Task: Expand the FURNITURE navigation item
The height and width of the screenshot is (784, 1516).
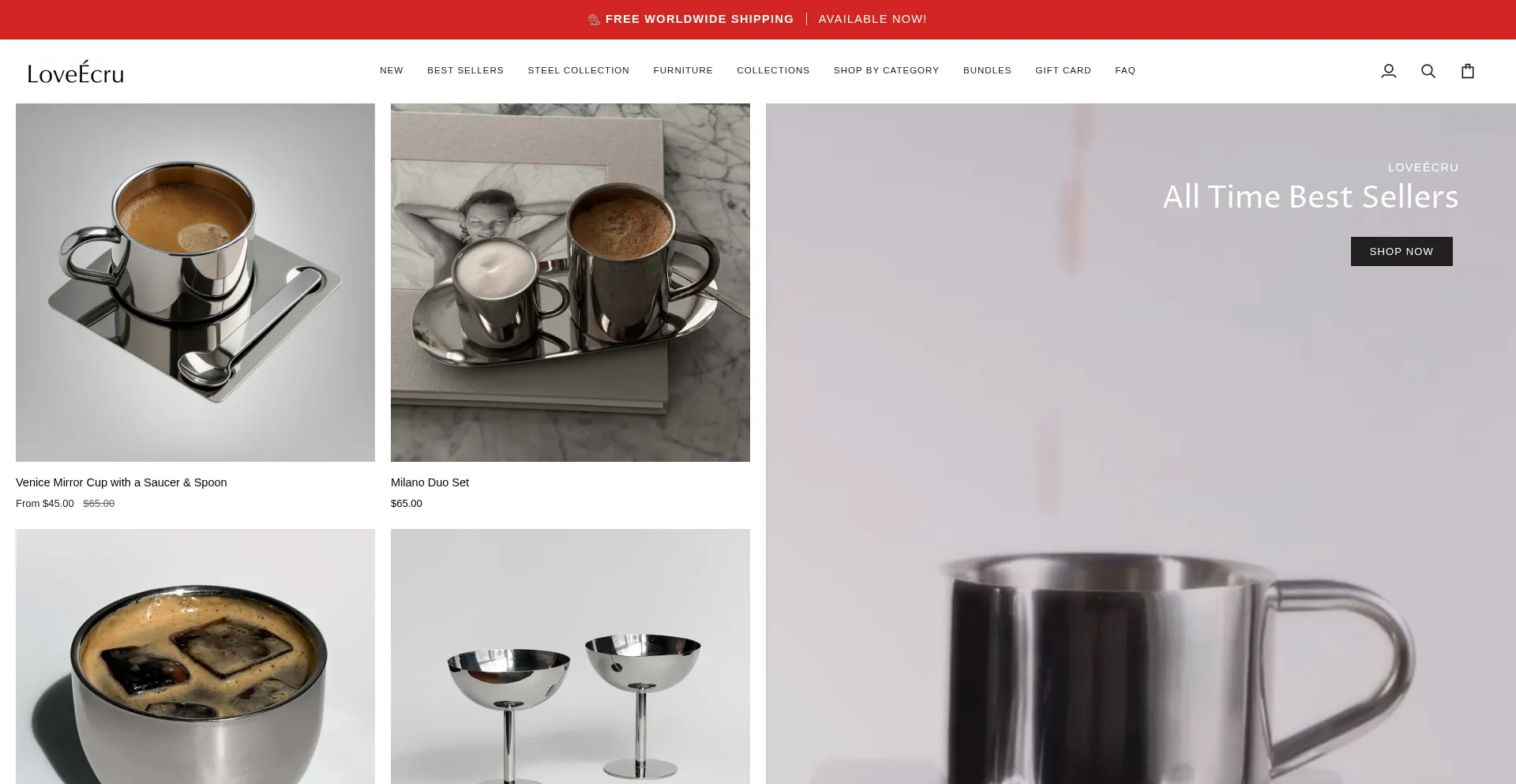Action: point(683,70)
